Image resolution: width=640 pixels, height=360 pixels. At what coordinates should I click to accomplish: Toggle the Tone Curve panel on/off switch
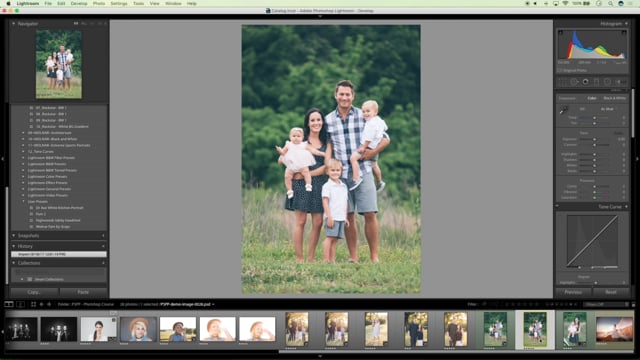point(557,206)
